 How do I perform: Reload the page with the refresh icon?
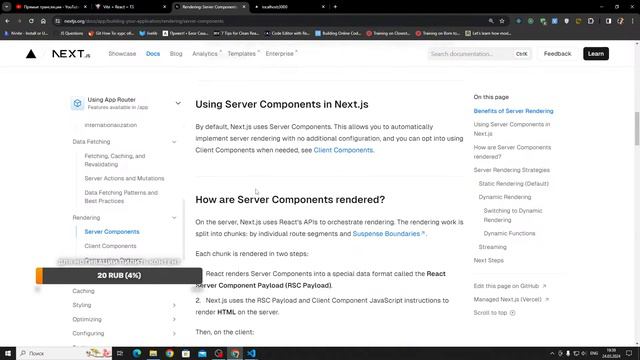point(31,21)
